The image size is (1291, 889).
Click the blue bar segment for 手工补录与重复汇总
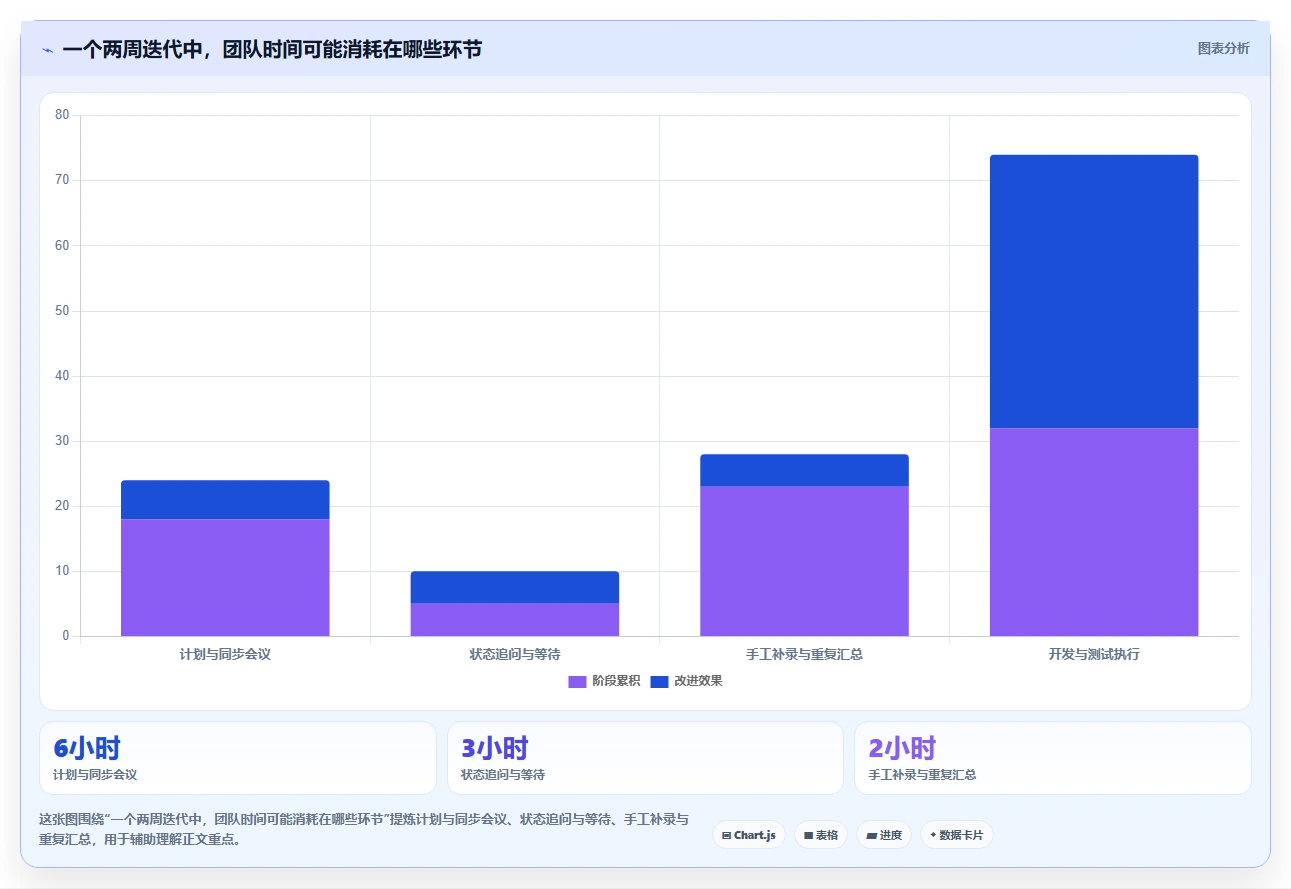pyautogui.click(x=804, y=470)
